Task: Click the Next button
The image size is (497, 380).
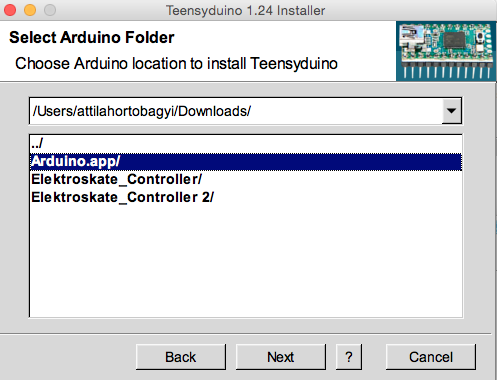Action: click(281, 357)
